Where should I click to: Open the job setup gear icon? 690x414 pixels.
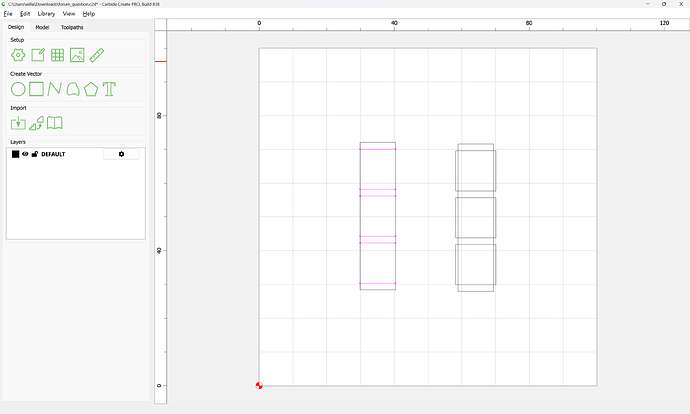(x=18, y=55)
